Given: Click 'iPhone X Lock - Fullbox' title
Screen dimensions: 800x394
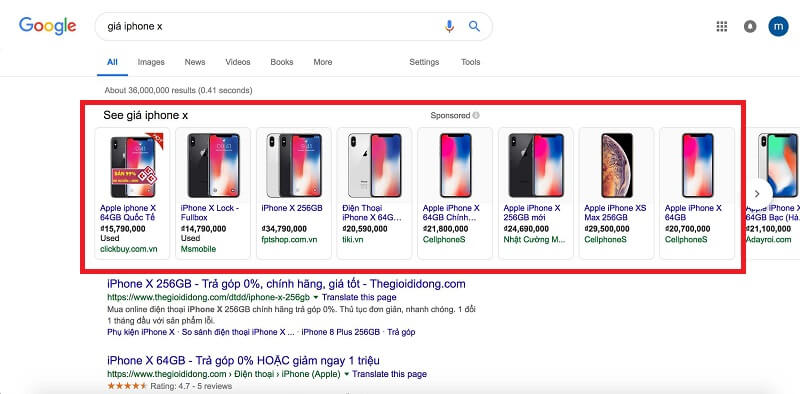Looking at the screenshot, I should coord(210,213).
